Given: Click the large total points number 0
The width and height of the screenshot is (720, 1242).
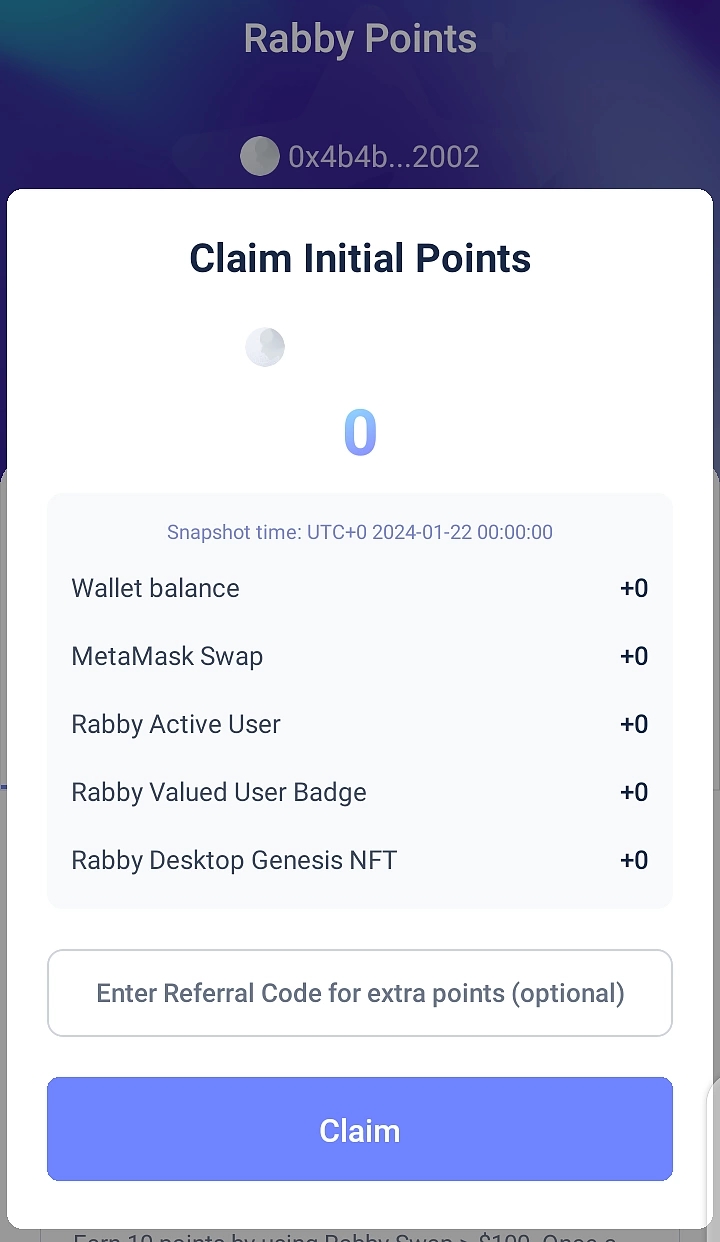Looking at the screenshot, I should (360, 433).
